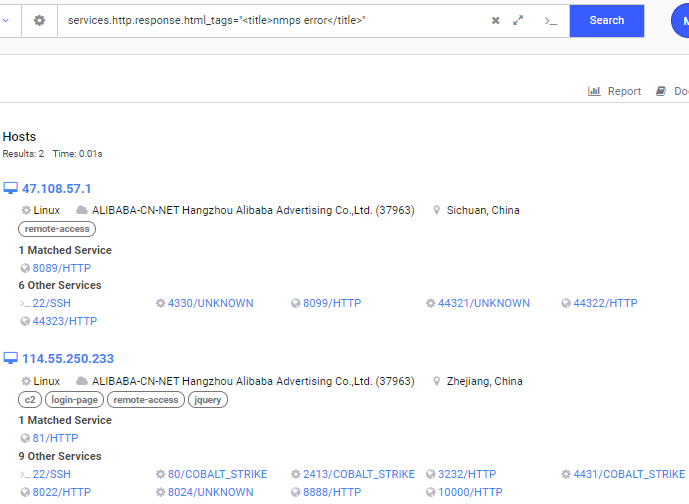Open the terminal-style query icon

coord(549,20)
